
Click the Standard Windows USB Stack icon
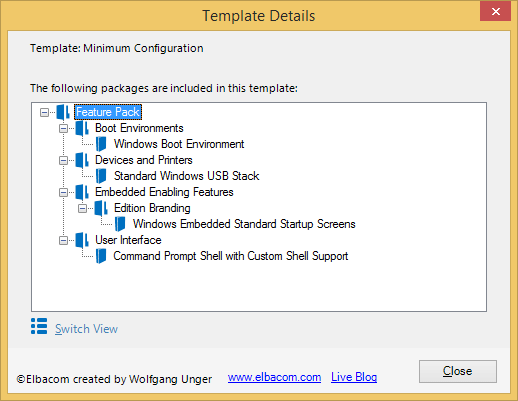101,176
